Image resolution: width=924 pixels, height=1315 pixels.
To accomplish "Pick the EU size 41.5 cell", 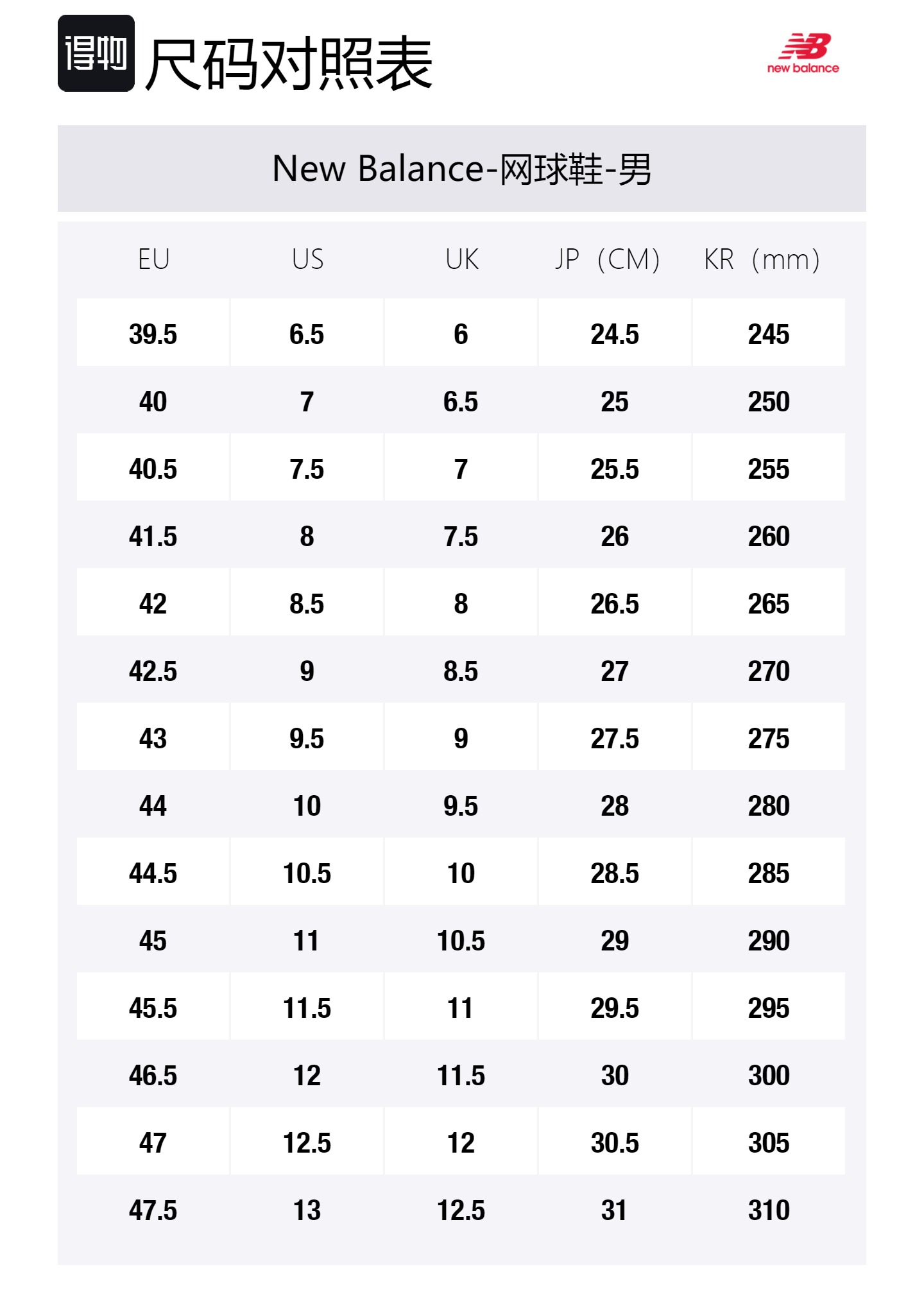I will 153,537.
